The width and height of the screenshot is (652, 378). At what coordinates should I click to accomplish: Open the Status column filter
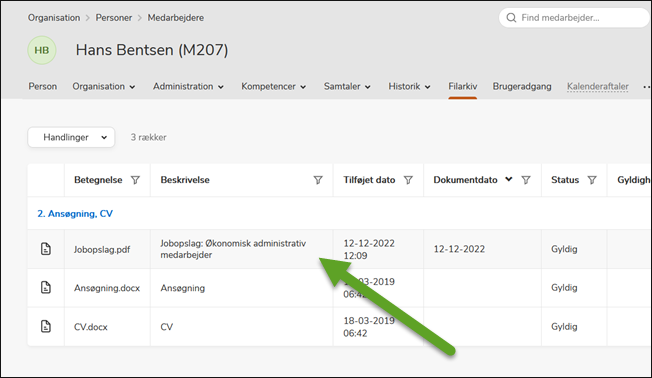pyautogui.click(x=592, y=180)
